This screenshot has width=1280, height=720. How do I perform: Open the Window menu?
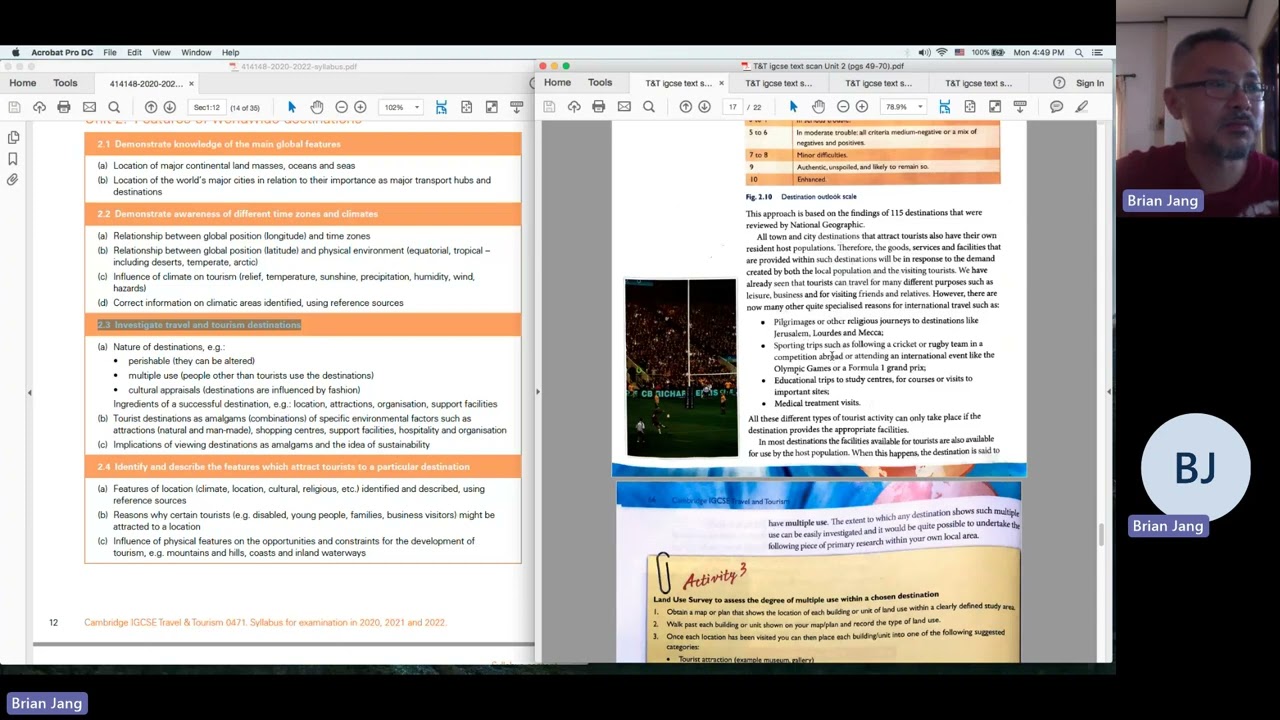click(x=196, y=52)
